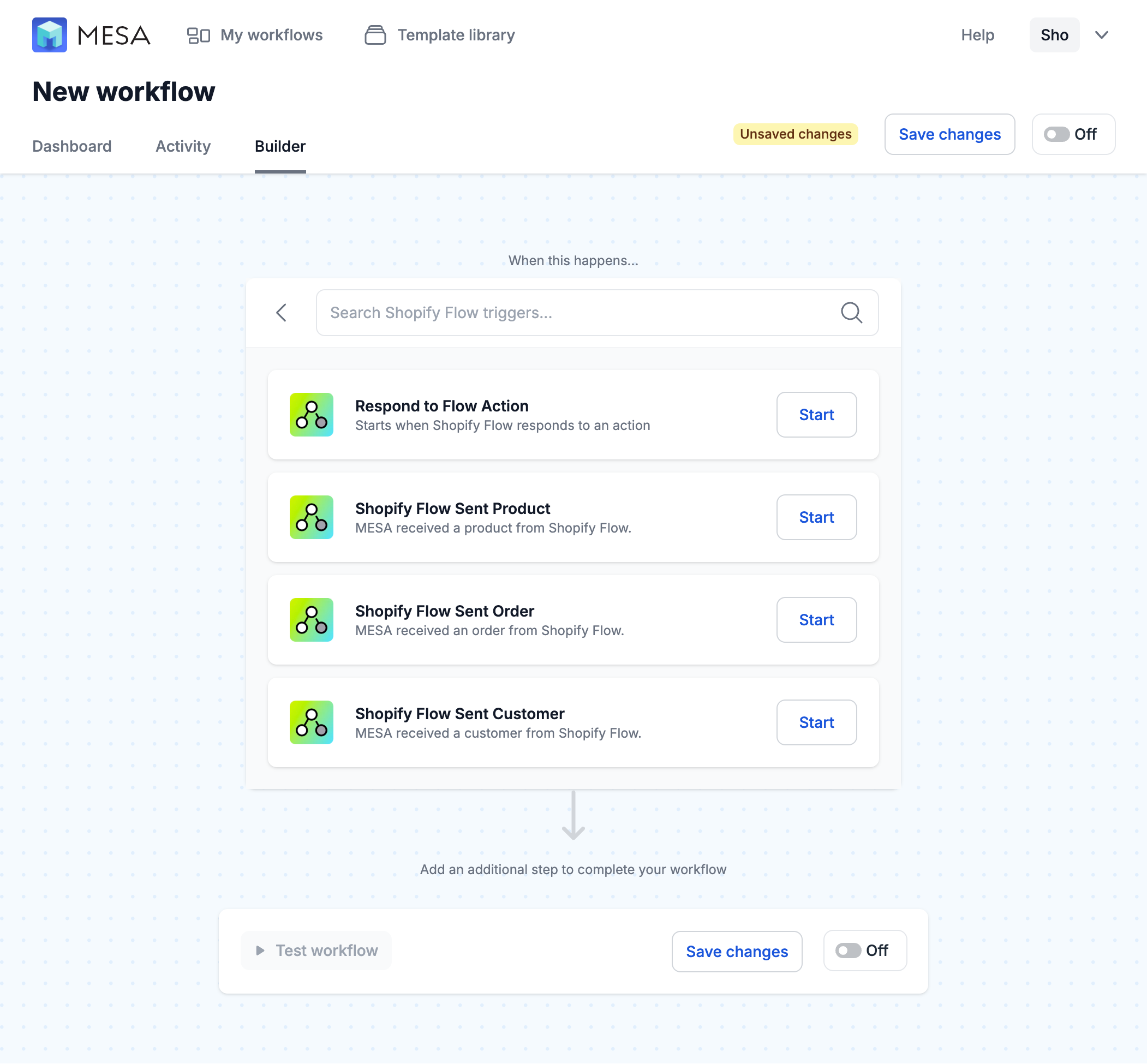1147x1064 pixels.
Task: Click the Shopify Flow Sent Order title
Action: point(445,611)
